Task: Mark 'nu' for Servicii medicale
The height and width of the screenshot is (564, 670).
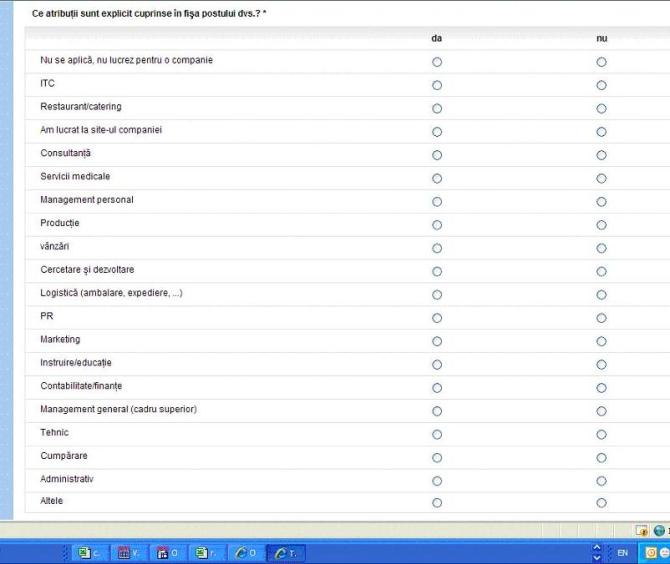Action: (x=601, y=178)
